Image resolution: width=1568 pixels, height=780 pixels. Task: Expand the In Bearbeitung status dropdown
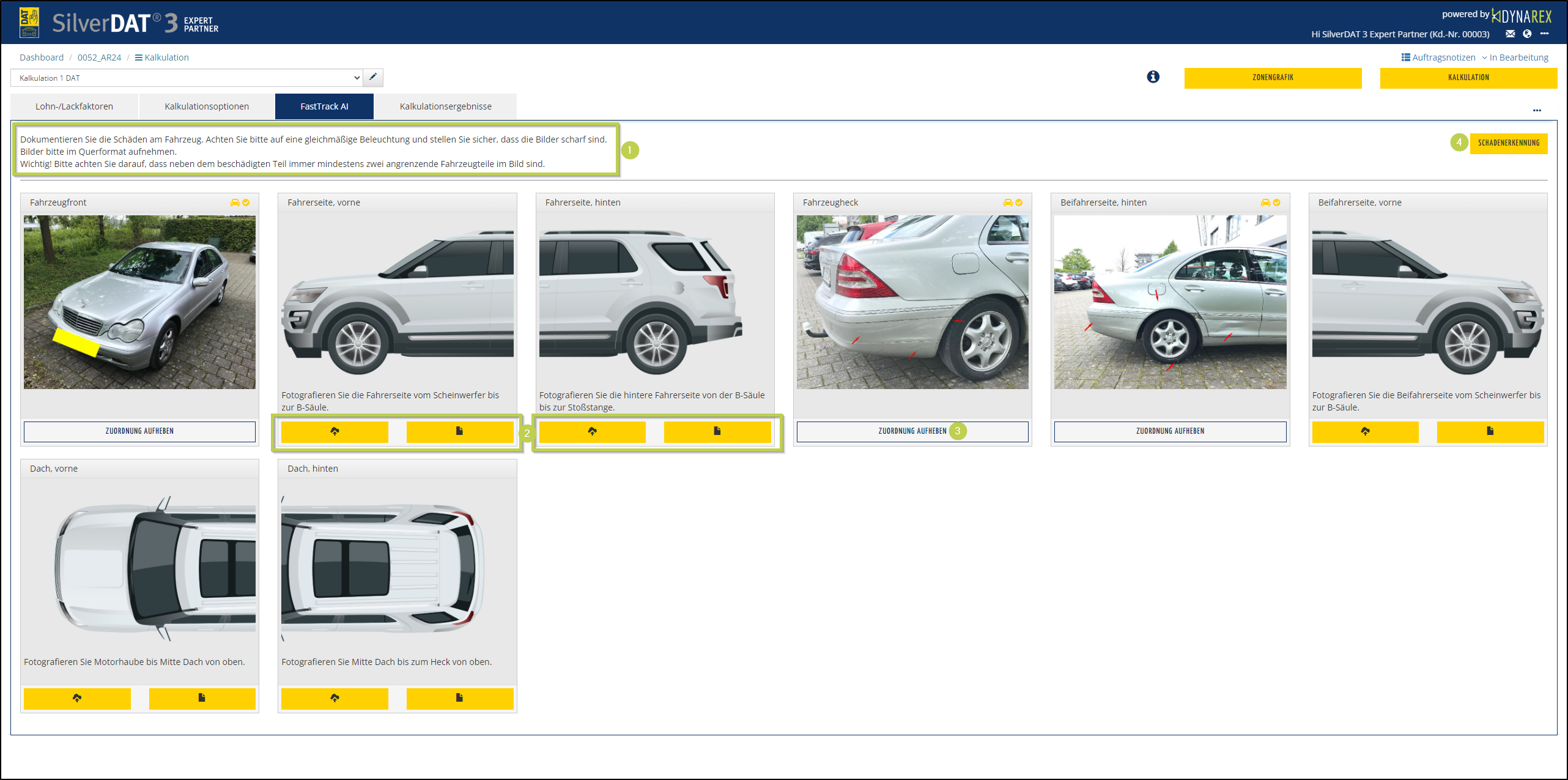[1515, 58]
